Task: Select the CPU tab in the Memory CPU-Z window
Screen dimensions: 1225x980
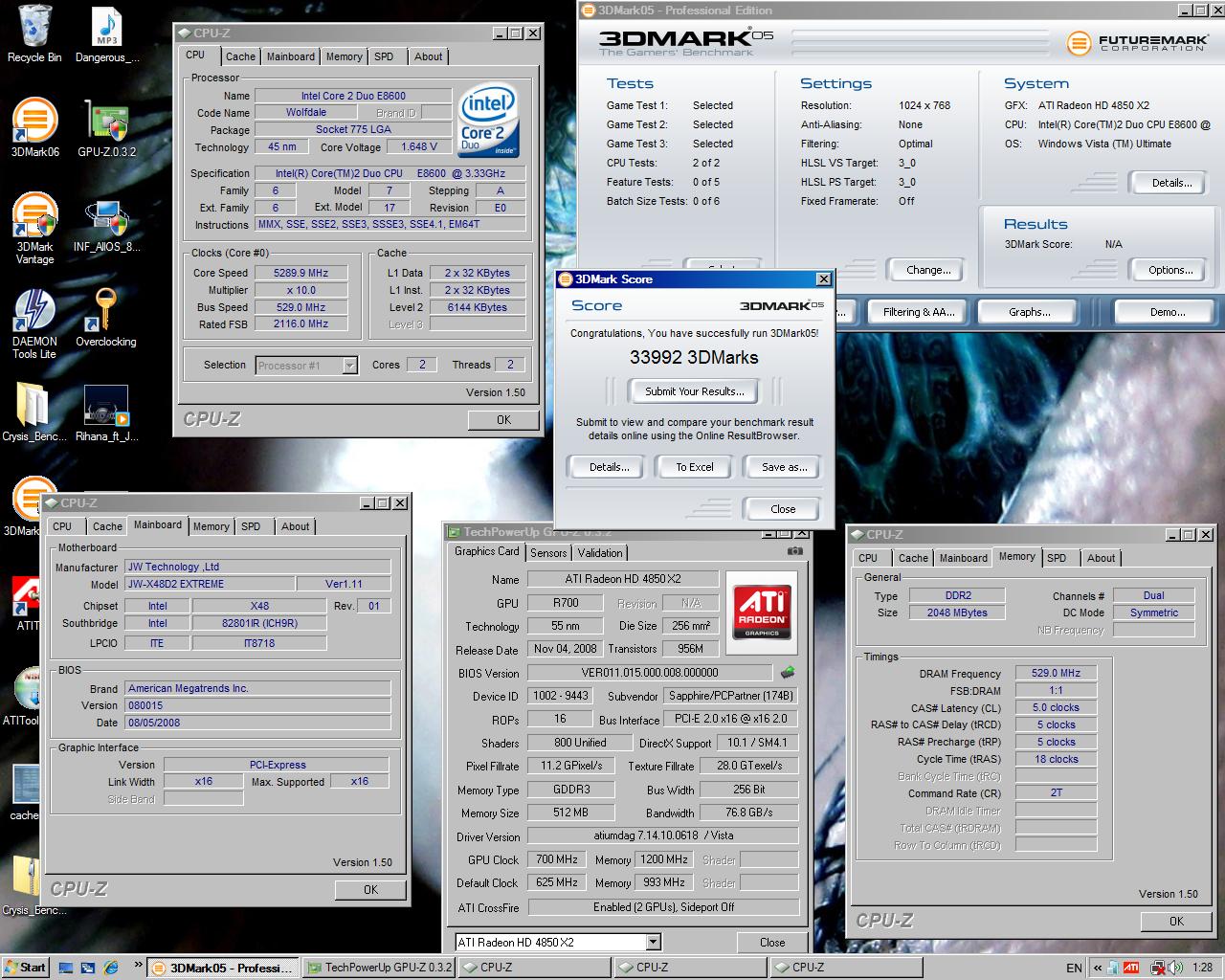Action: 868,558
